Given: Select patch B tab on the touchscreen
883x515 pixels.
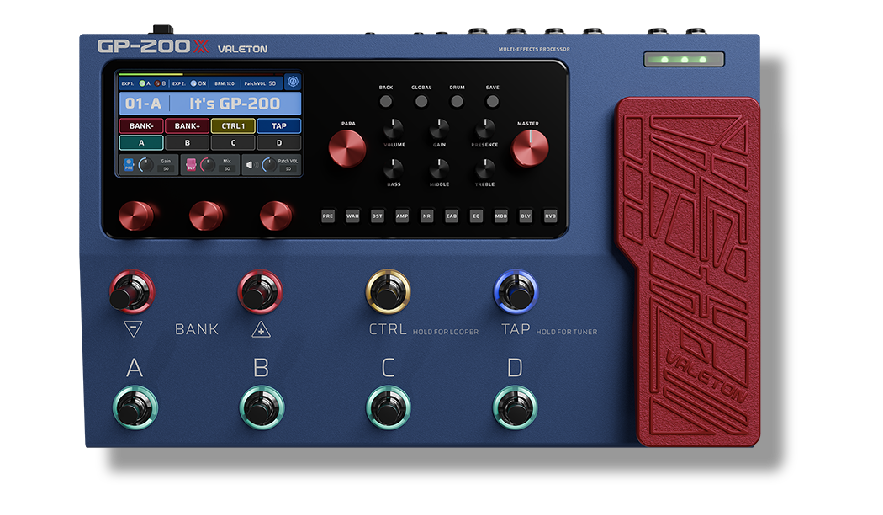Looking at the screenshot, I should (x=188, y=143).
